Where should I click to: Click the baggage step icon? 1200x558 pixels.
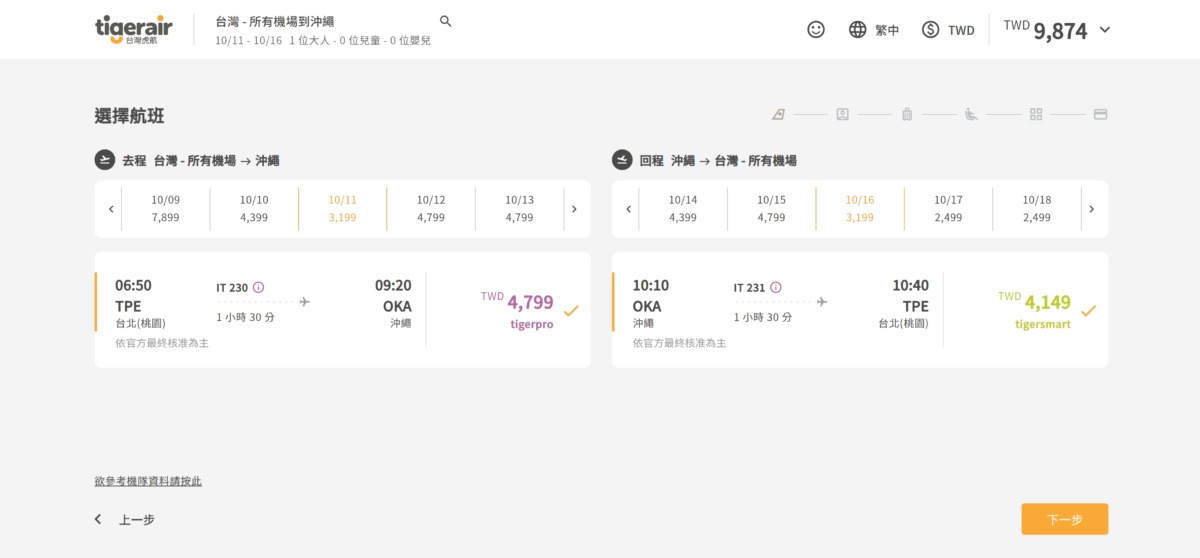click(x=907, y=114)
